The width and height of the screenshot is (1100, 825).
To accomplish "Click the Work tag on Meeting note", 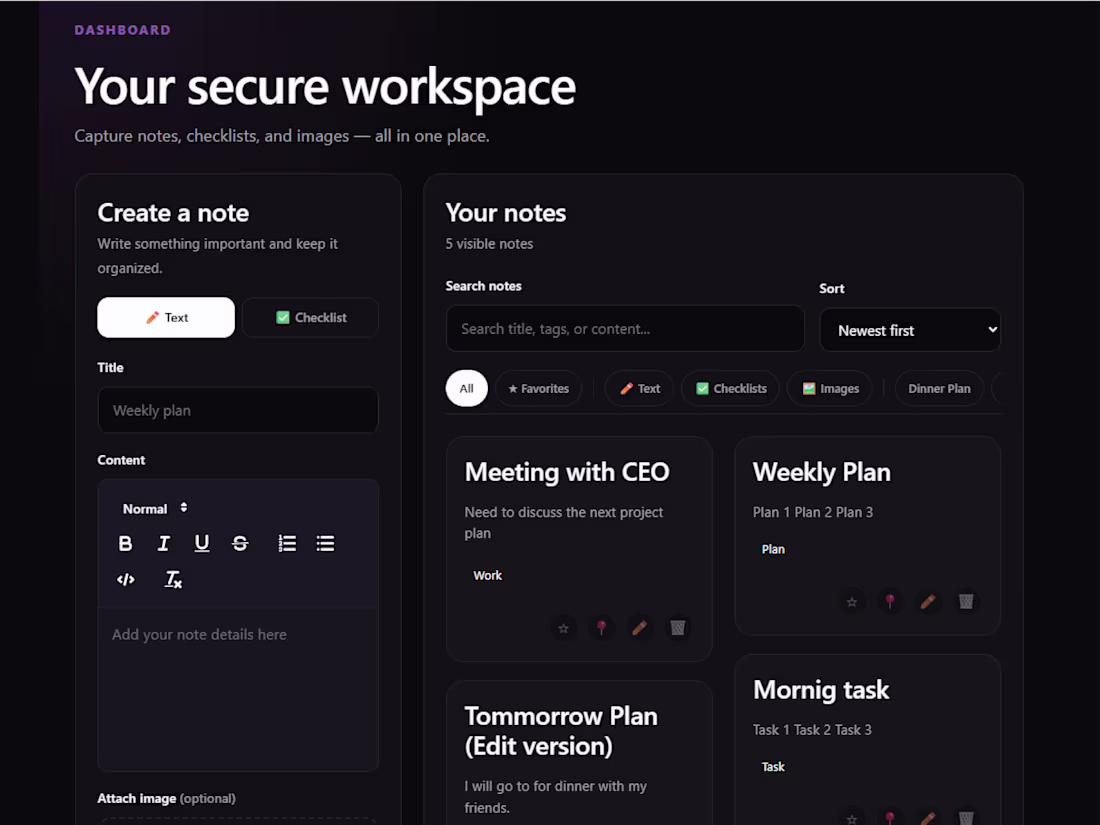I will coord(488,575).
